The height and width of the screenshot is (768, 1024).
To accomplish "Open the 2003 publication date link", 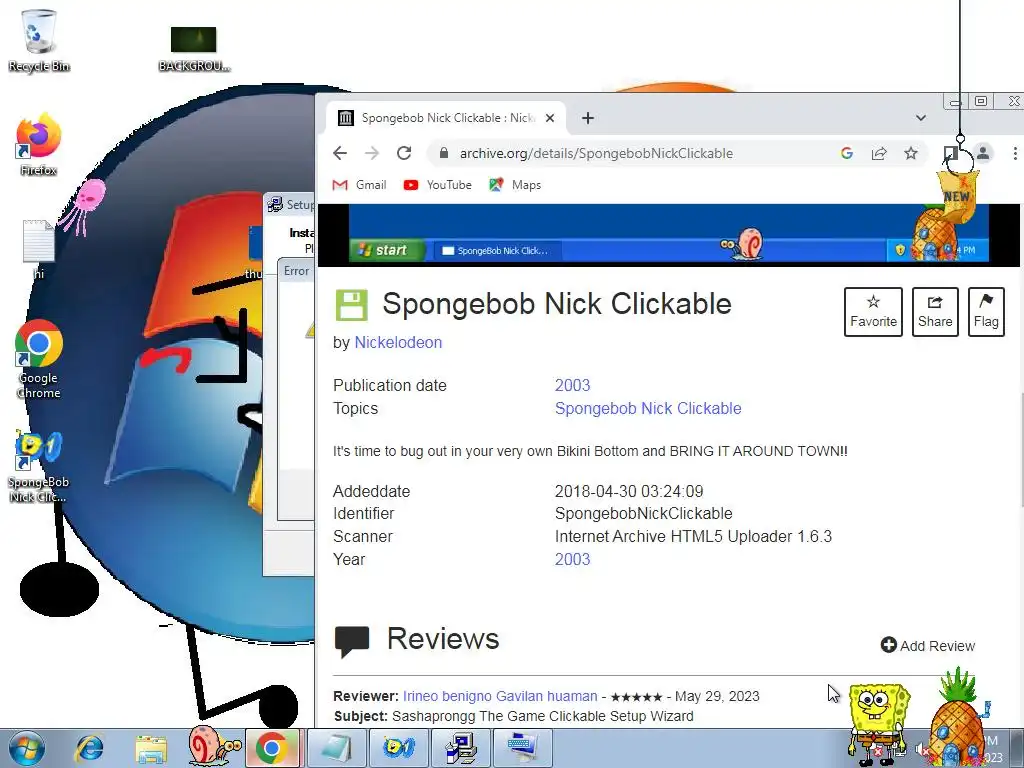I will (x=572, y=385).
